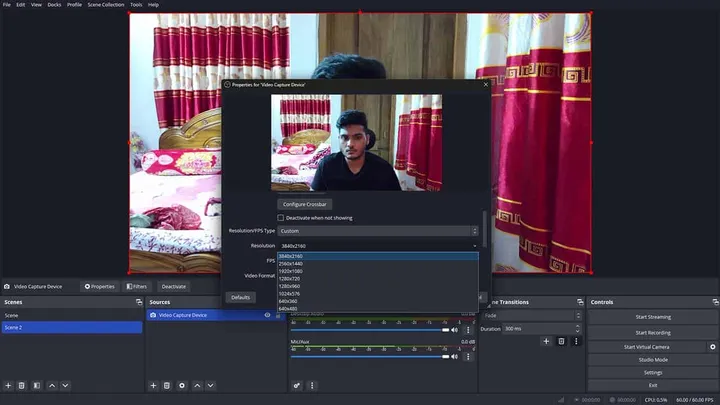Open the Scene Collection menu
Screen dimensions: 720x405
[x=106, y=5]
